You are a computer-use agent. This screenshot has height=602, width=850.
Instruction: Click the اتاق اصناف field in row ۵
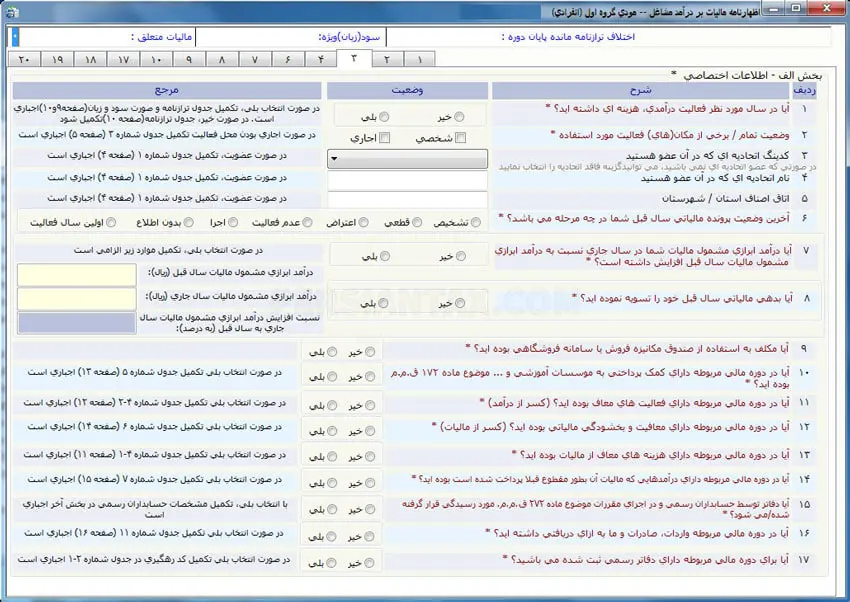point(408,199)
